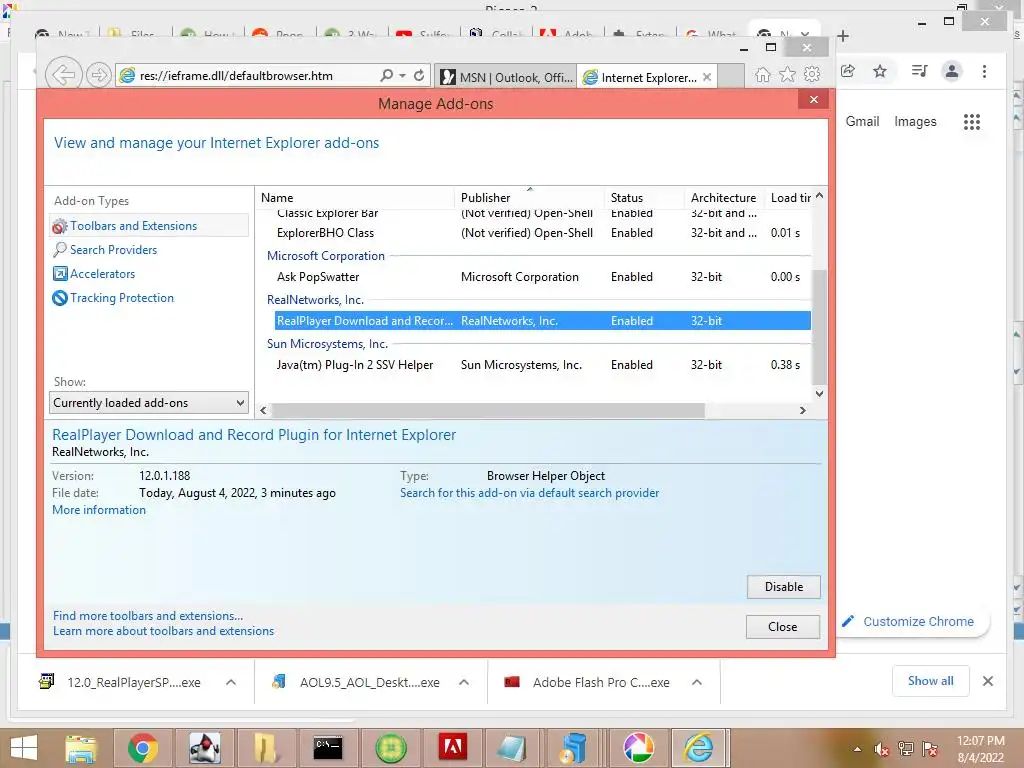Click the search magnifier in IE address bar
1024x768 pixels.
[387, 76]
